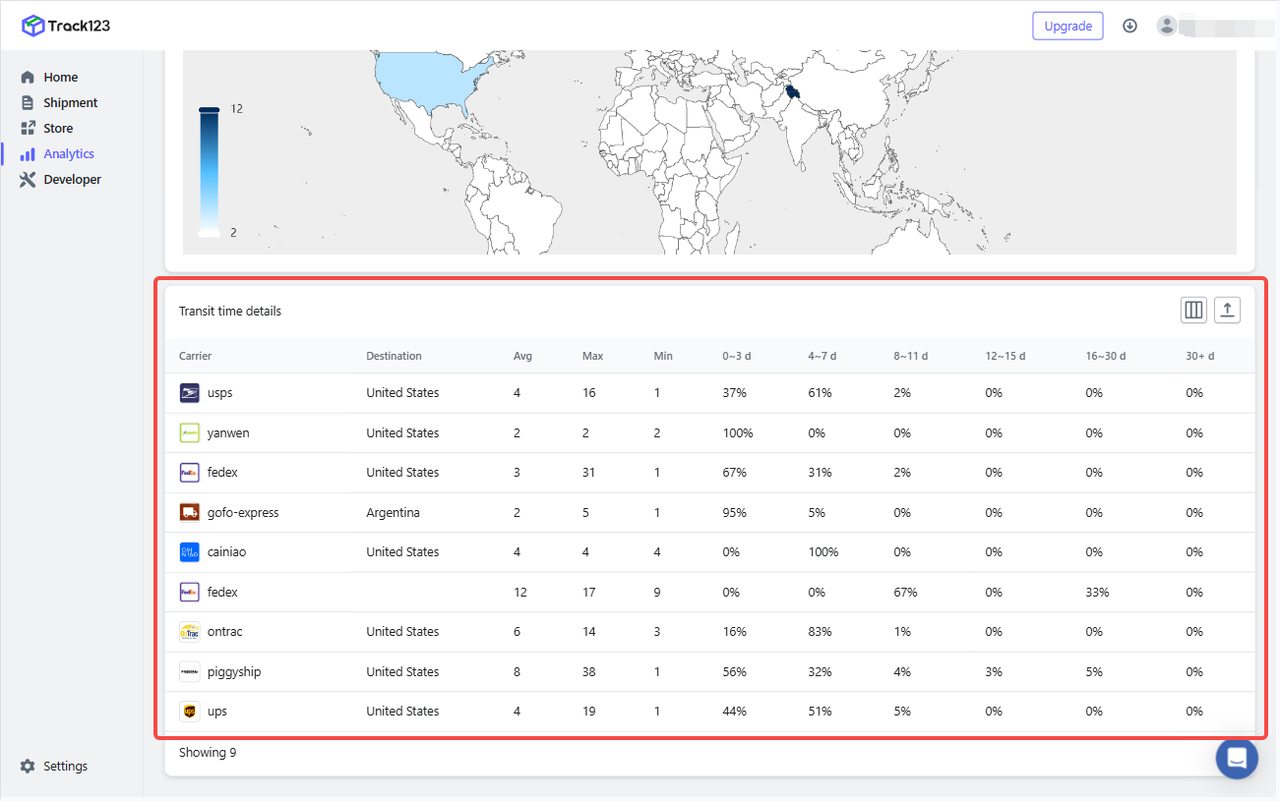Click United States destination in usps row

[402, 393]
